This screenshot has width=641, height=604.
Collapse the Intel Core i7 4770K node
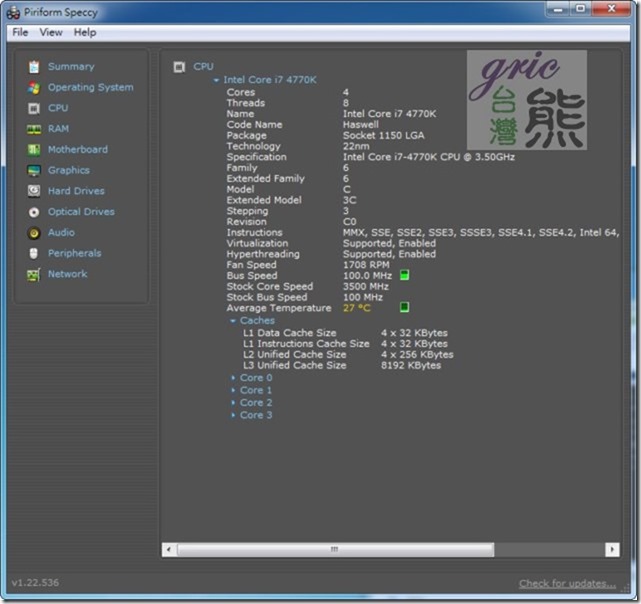[x=217, y=80]
